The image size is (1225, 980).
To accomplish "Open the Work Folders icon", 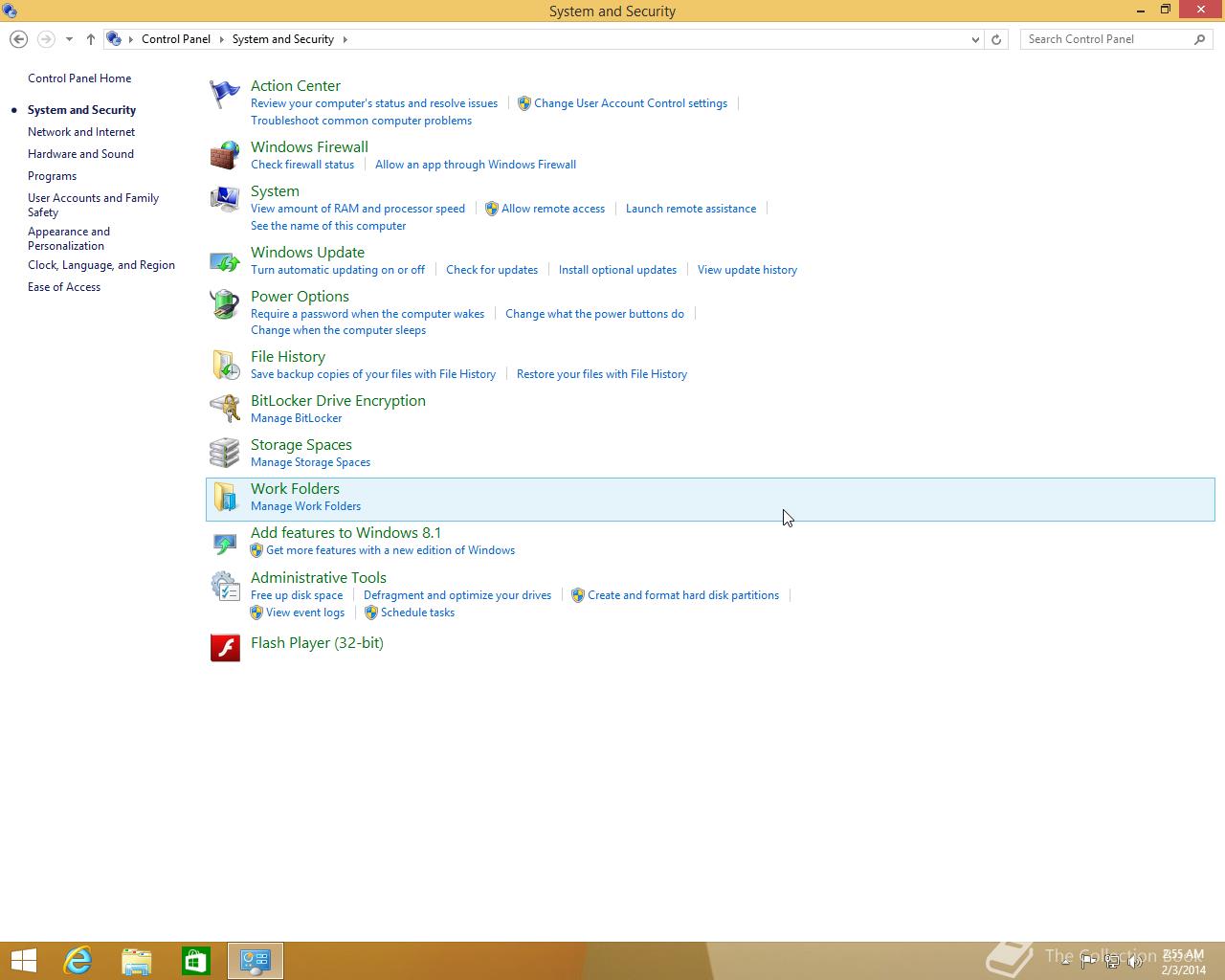I will tap(225, 497).
